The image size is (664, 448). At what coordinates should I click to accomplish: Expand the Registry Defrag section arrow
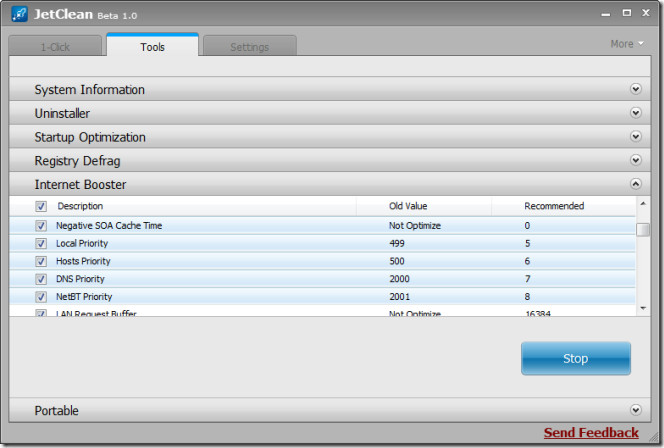636,160
